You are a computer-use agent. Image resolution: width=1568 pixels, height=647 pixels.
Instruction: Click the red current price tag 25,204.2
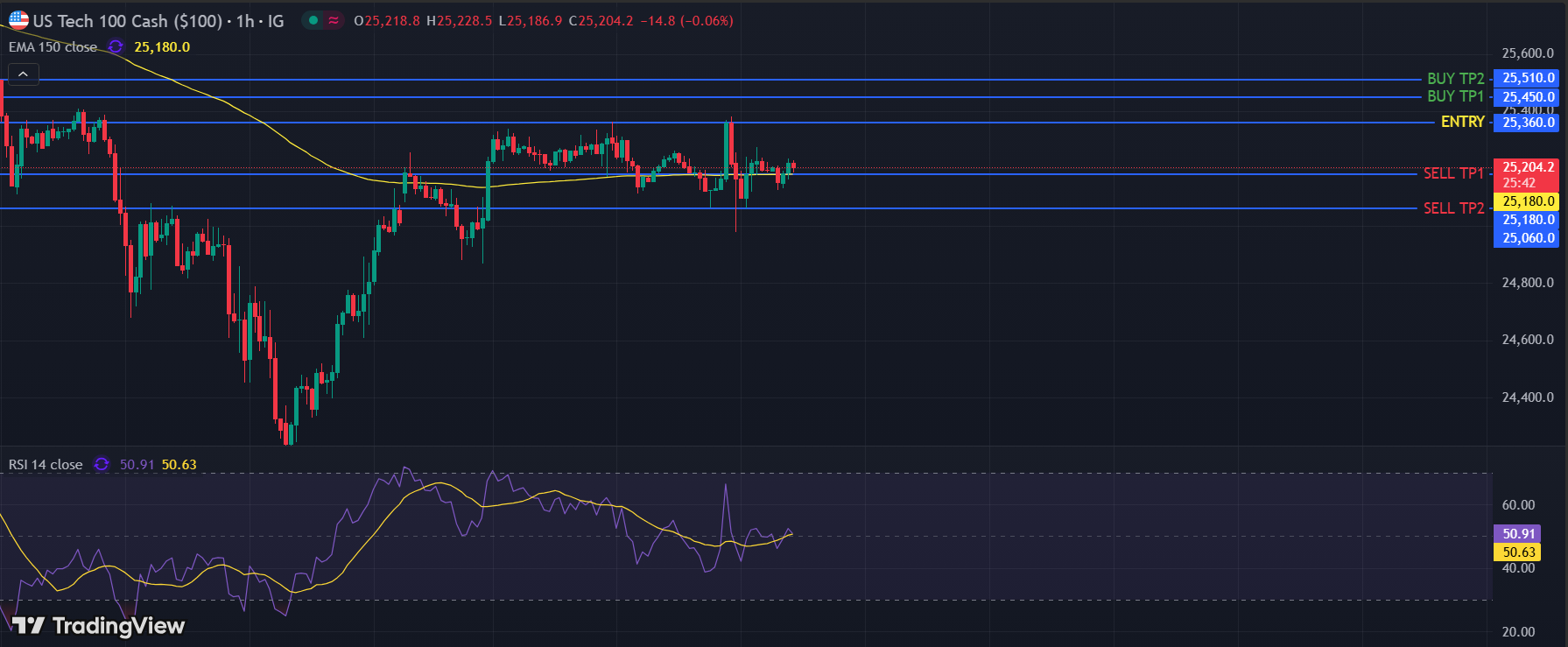(1528, 167)
